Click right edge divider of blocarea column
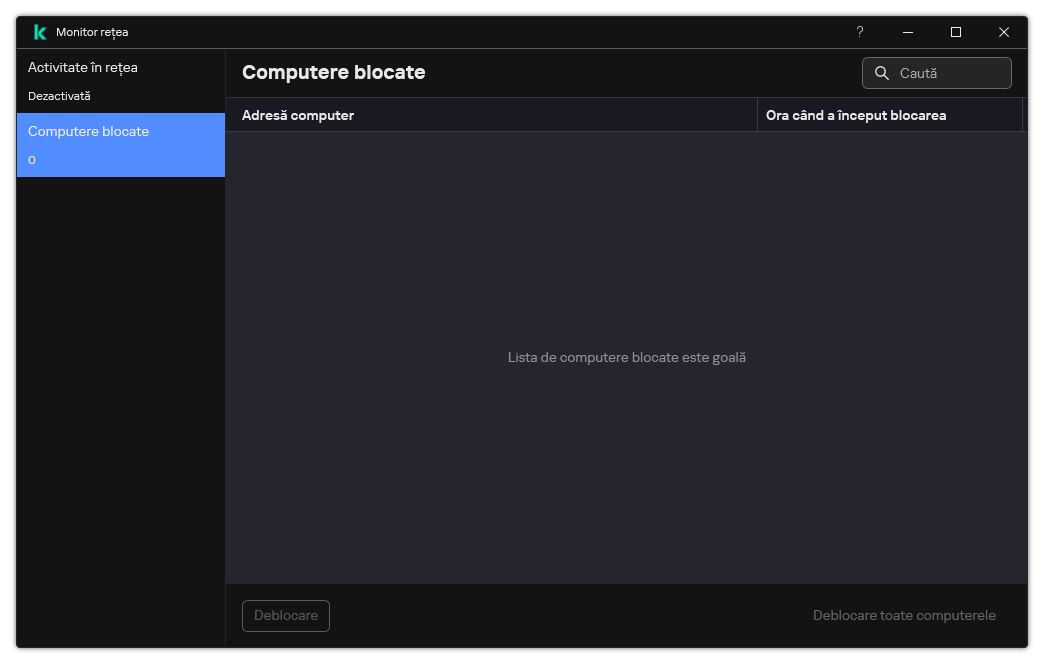The width and height of the screenshot is (1044, 664). (1023, 115)
